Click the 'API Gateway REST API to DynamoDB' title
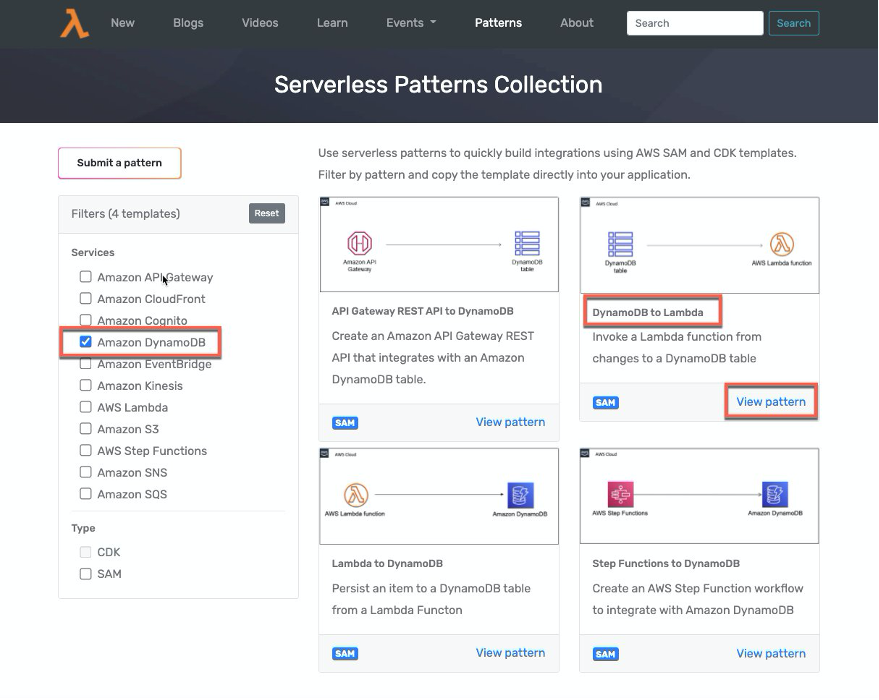This screenshot has height=700, width=879. pyautogui.click(x=422, y=311)
